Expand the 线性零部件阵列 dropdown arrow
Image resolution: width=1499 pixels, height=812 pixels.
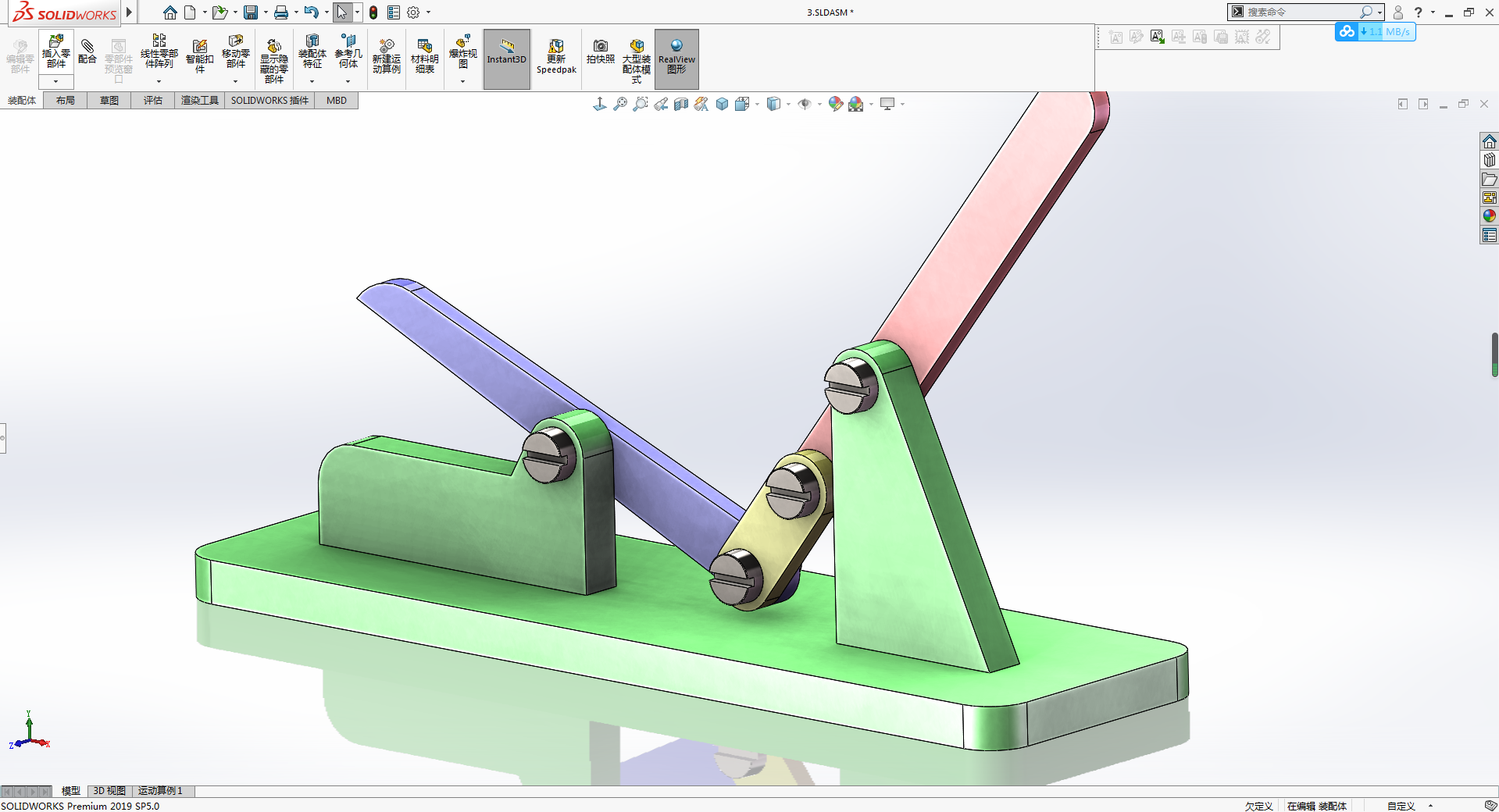tap(159, 81)
